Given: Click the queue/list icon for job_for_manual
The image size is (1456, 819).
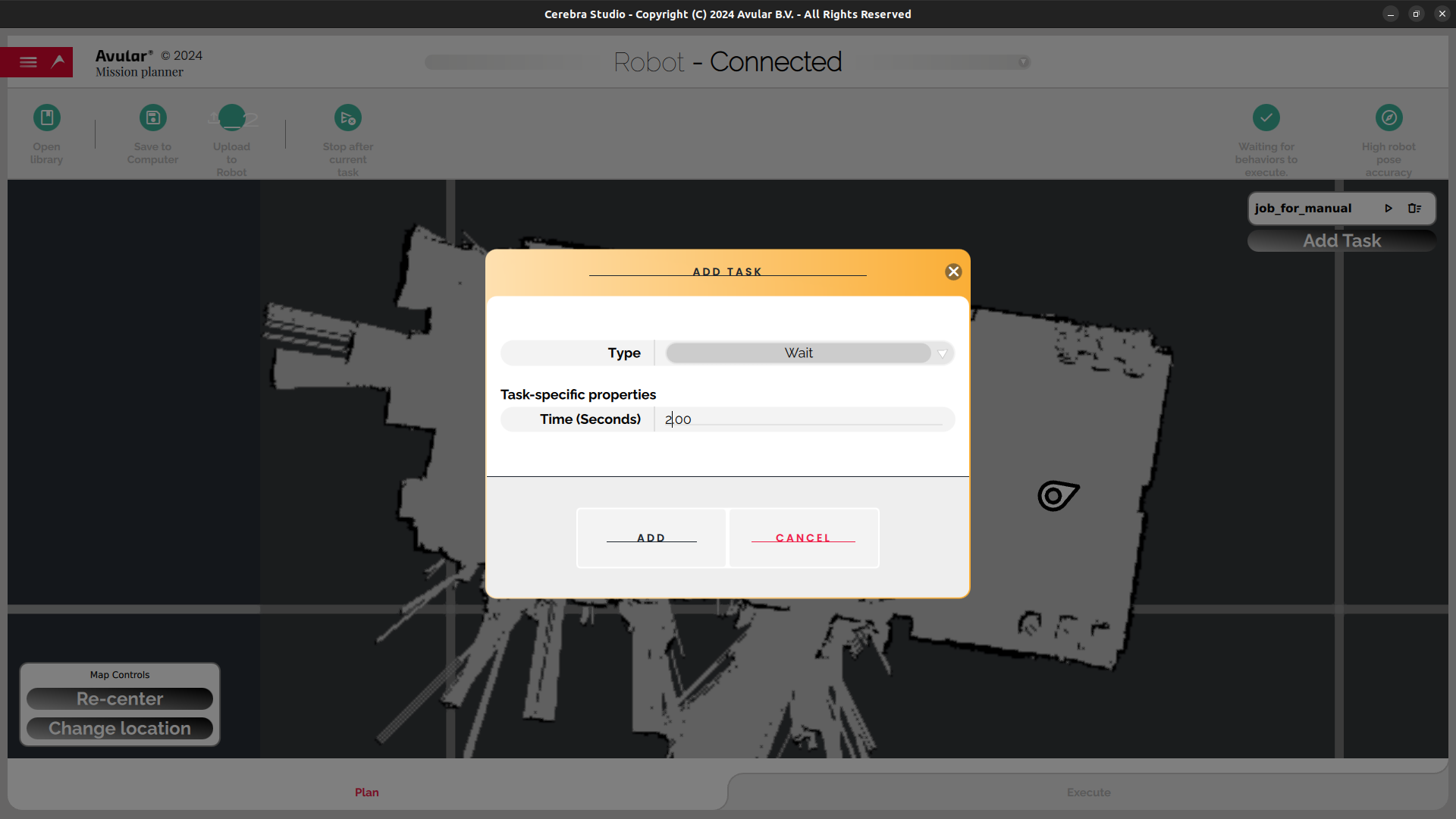Looking at the screenshot, I should click(1414, 207).
